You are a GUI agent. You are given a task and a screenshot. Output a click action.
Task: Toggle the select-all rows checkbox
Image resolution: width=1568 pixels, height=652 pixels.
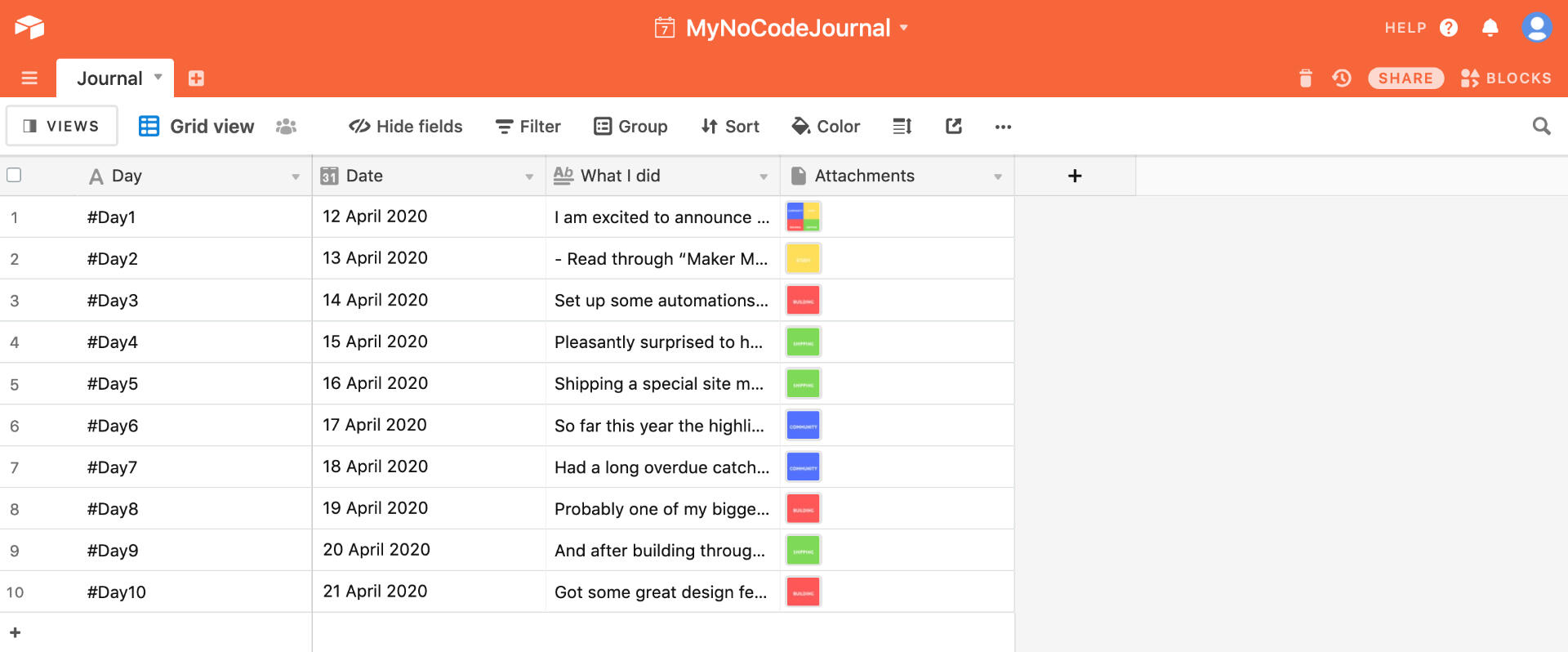click(x=14, y=175)
